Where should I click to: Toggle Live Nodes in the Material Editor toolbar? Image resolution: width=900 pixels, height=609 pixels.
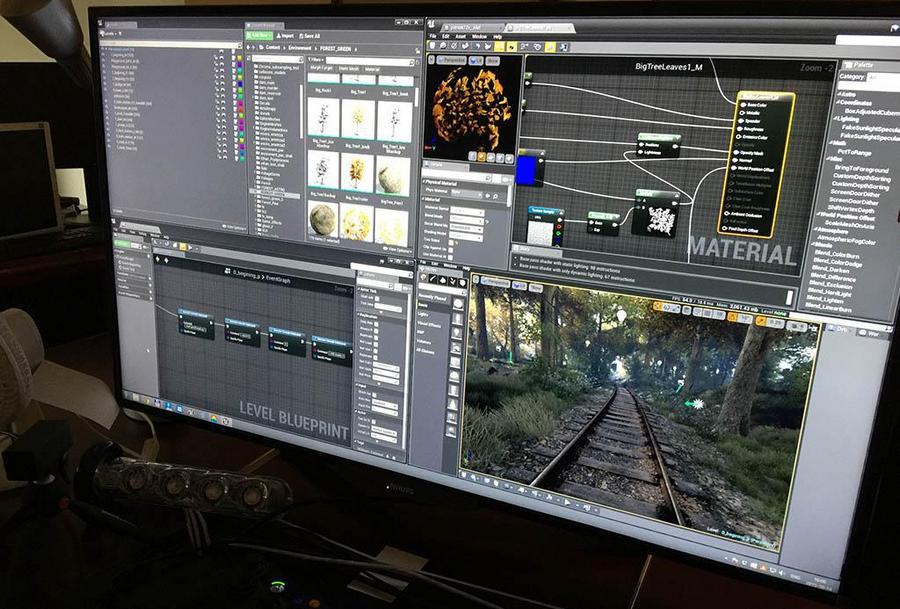click(x=525, y=47)
